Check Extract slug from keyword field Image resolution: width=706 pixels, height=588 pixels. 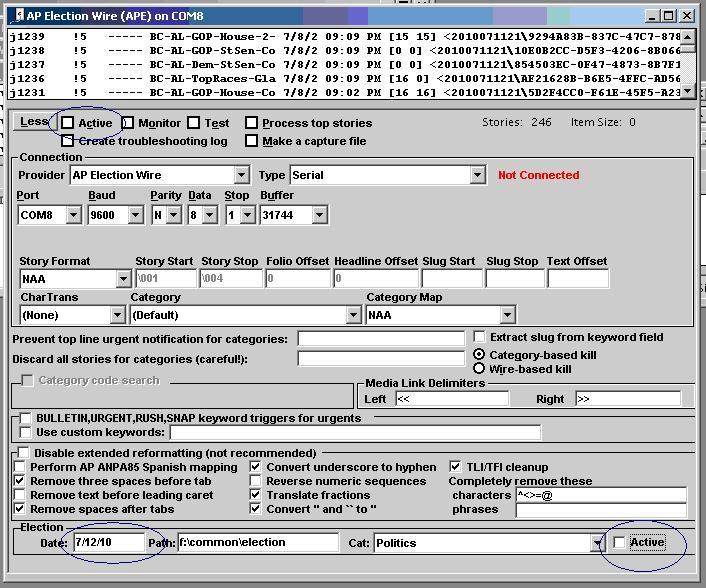pos(480,337)
